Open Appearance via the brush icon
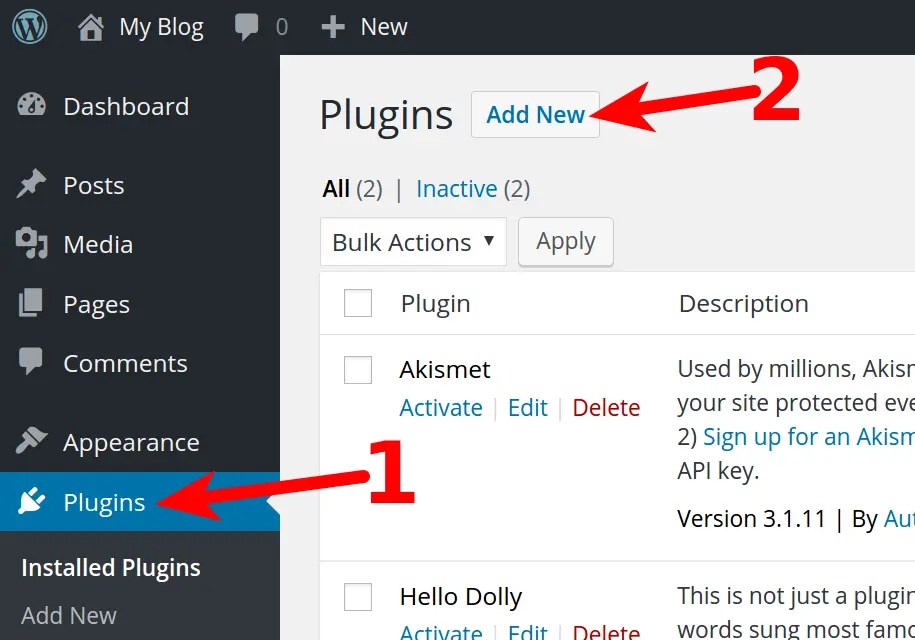Viewport: 915px width, 640px height. click(32, 441)
